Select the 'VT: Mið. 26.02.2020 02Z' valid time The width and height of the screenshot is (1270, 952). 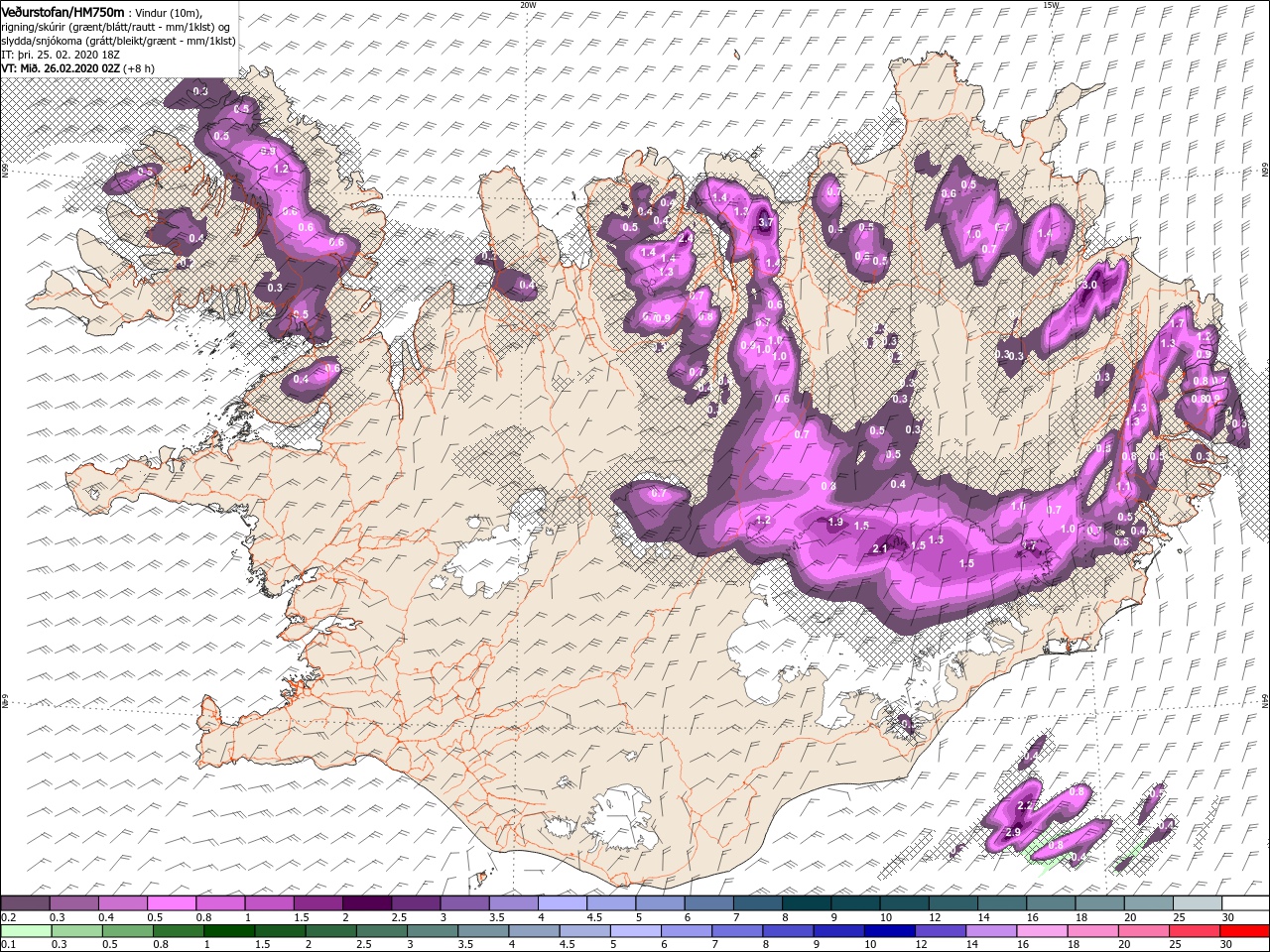[61, 68]
